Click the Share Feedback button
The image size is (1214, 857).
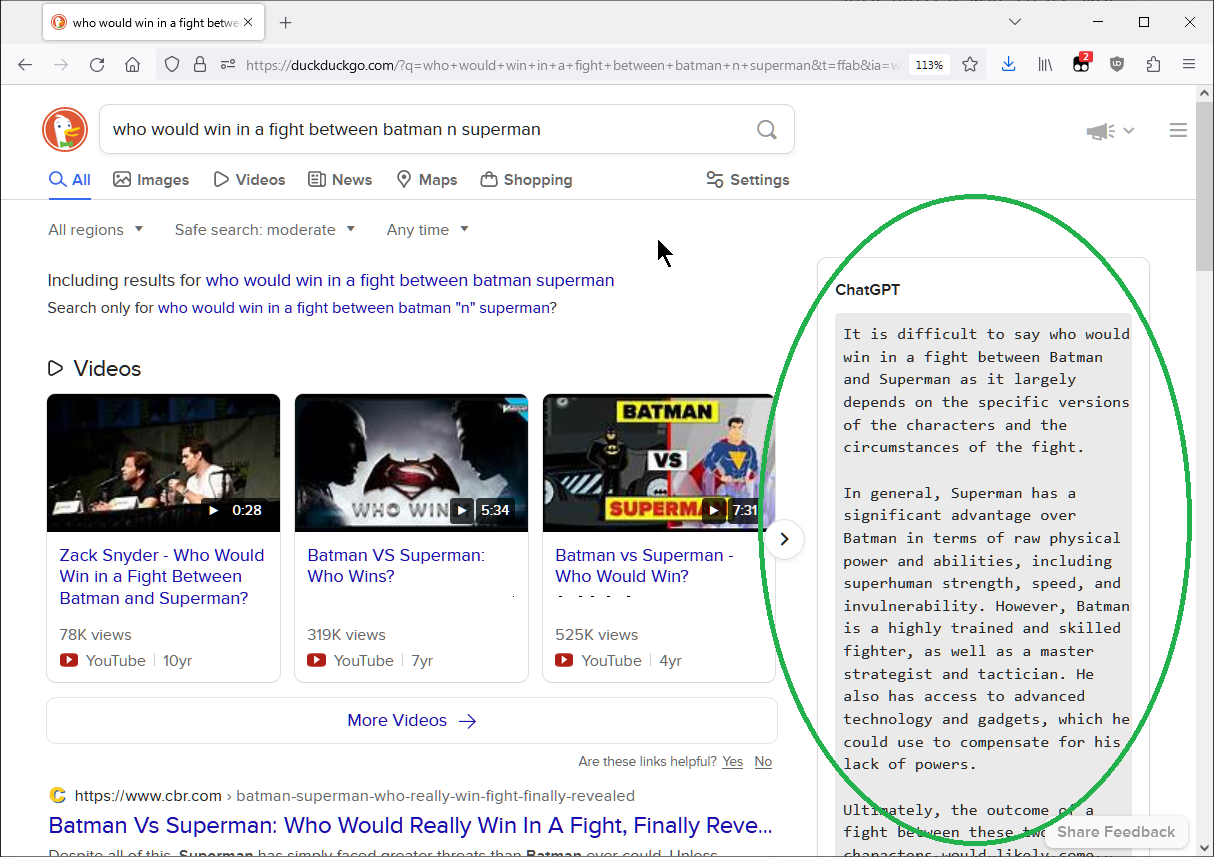[x=1116, y=832]
